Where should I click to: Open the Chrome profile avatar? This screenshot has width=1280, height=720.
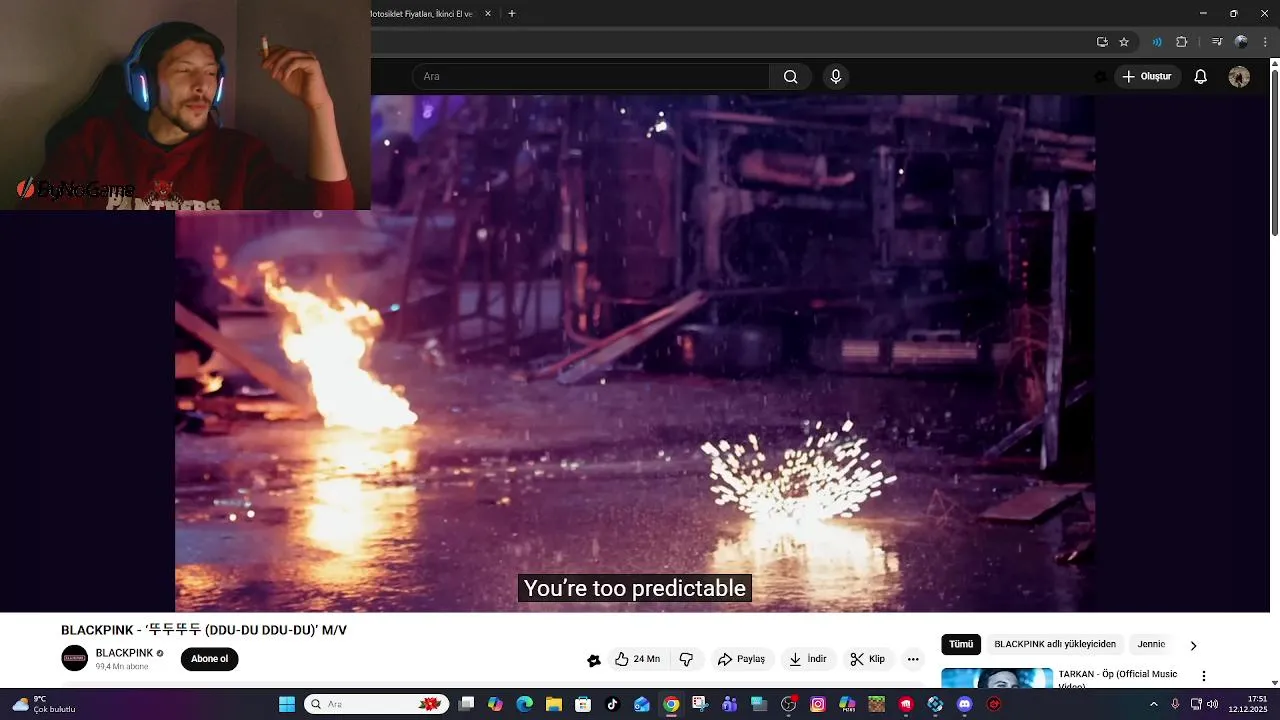(x=1241, y=42)
